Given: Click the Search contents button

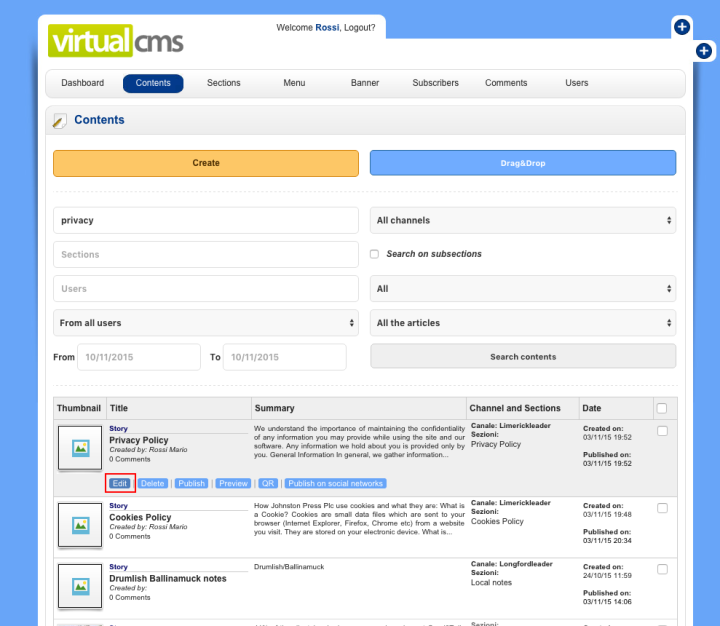Looking at the screenshot, I should [523, 357].
